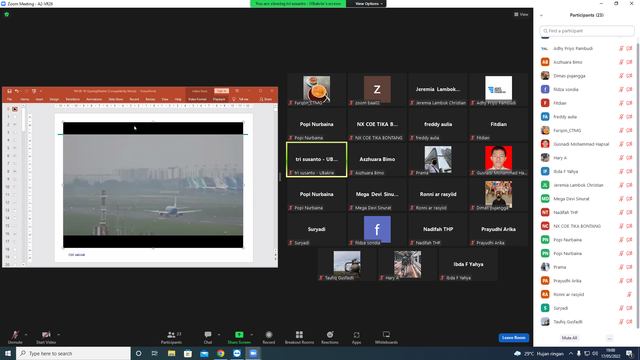Open the Apps icon
640x360 pixels.
356,335
